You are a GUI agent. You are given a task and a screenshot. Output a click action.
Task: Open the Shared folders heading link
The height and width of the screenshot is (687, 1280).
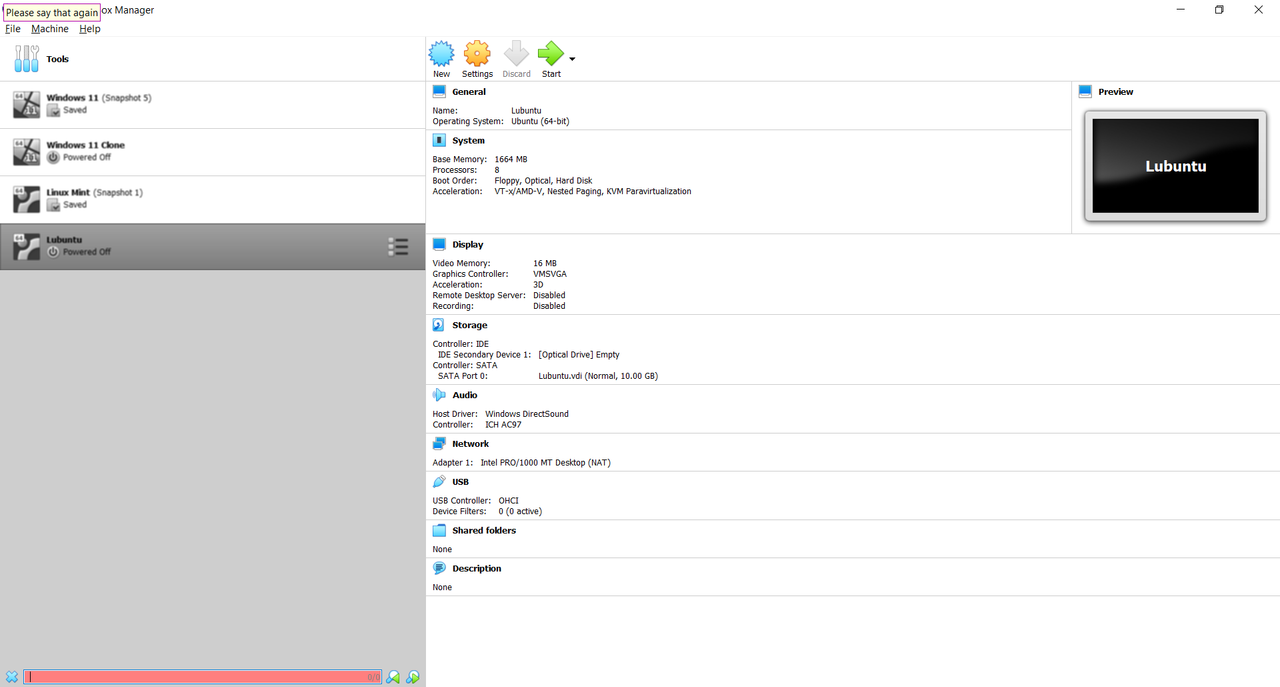[484, 531]
